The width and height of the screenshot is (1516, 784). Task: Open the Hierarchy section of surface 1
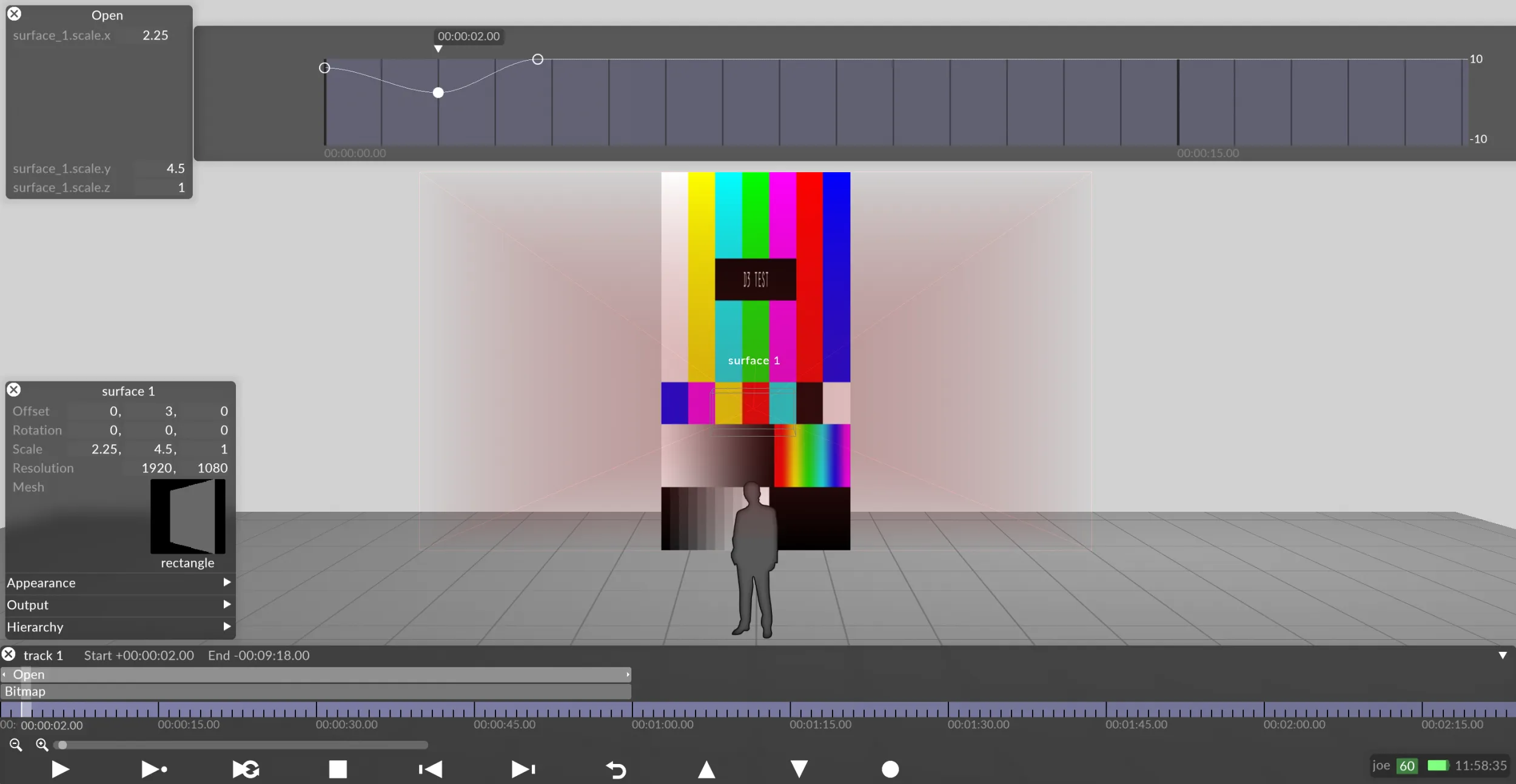[x=119, y=627]
